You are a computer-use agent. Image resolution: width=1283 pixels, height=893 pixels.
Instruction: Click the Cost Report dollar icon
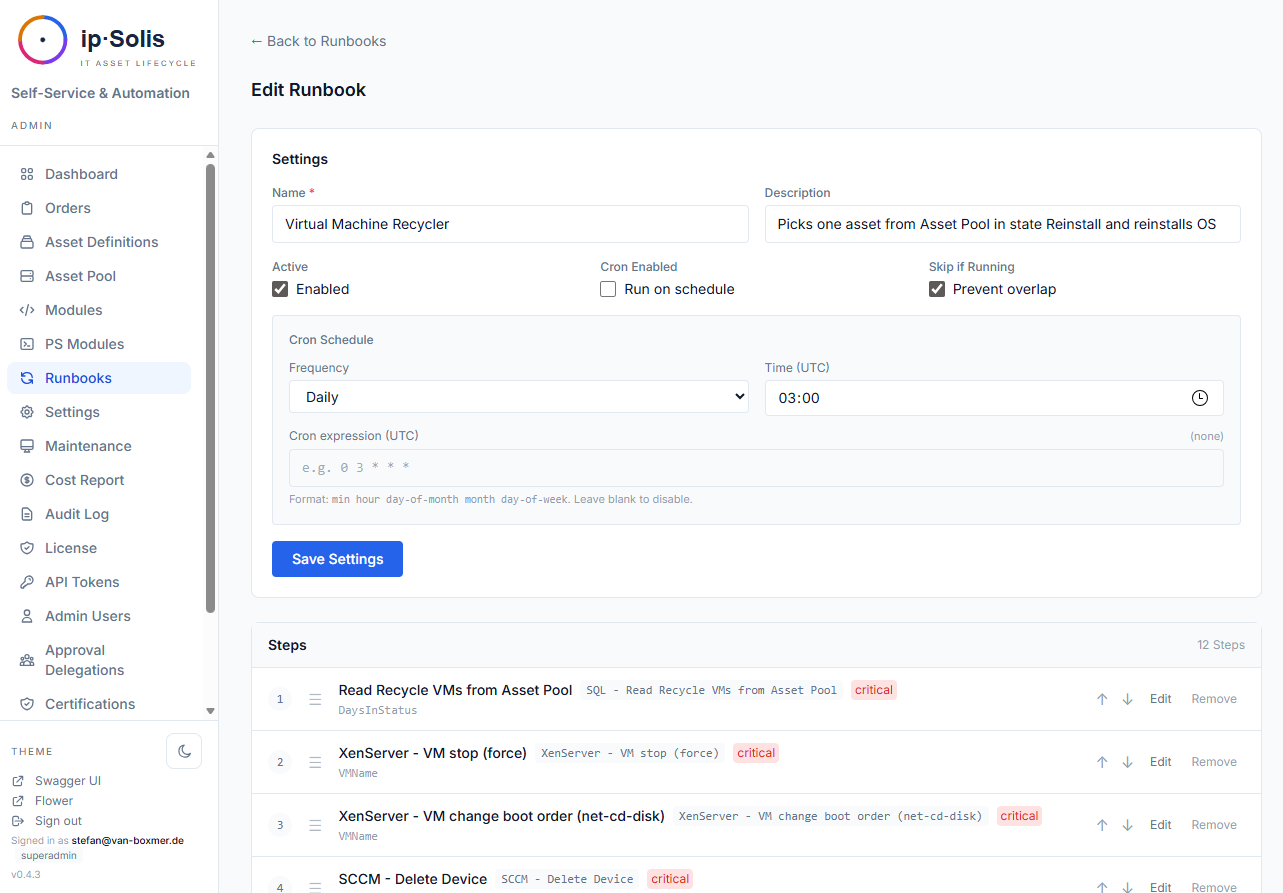(x=27, y=480)
